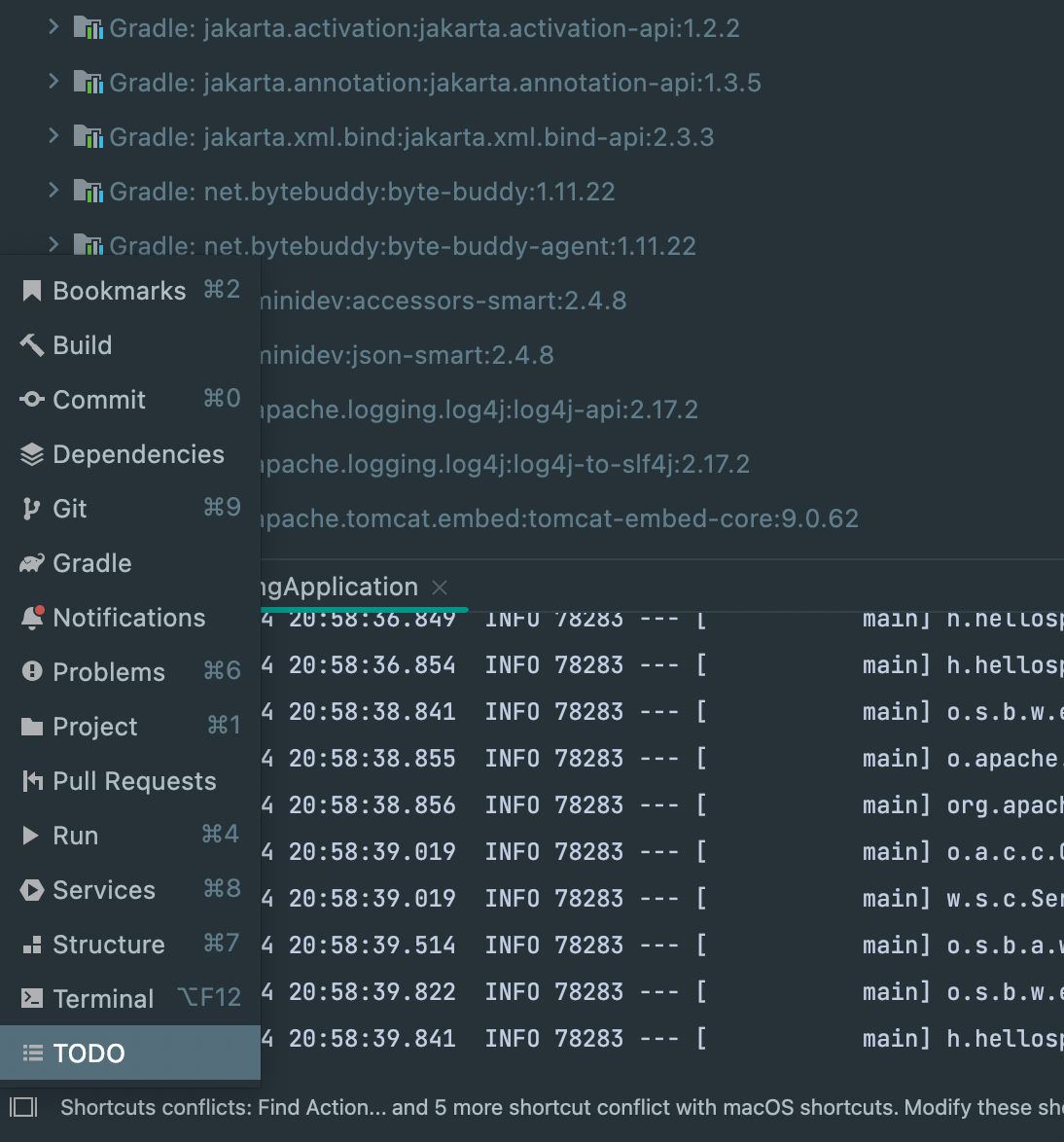Click the Services icon
The height and width of the screenshot is (1142, 1064).
tap(31, 890)
